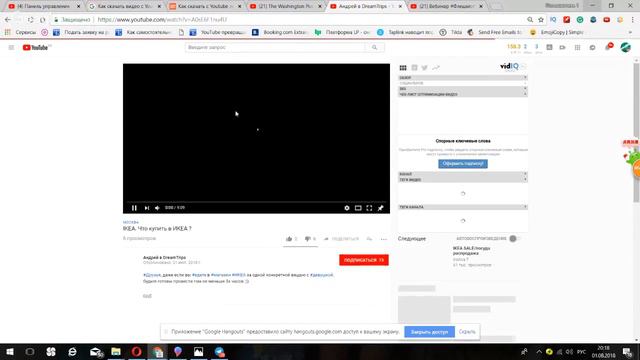Open the account avatar menu

pyautogui.click(x=625, y=47)
